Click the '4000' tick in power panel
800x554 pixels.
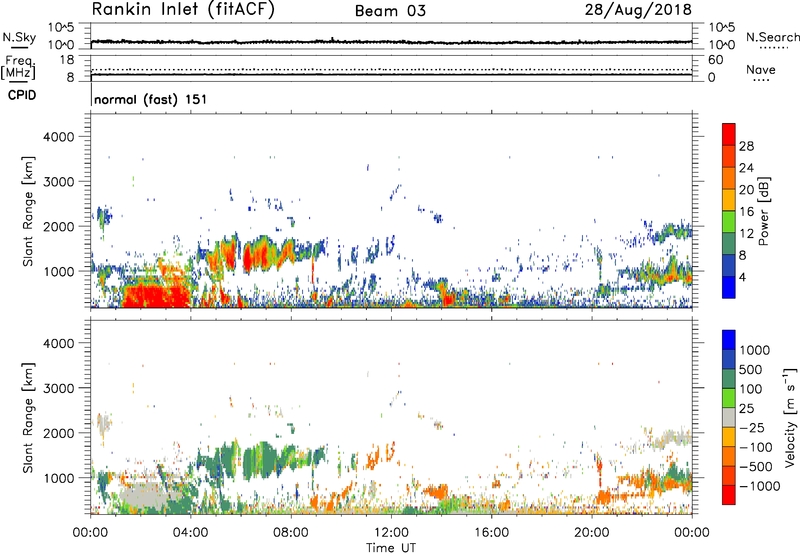click(x=58, y=137)
